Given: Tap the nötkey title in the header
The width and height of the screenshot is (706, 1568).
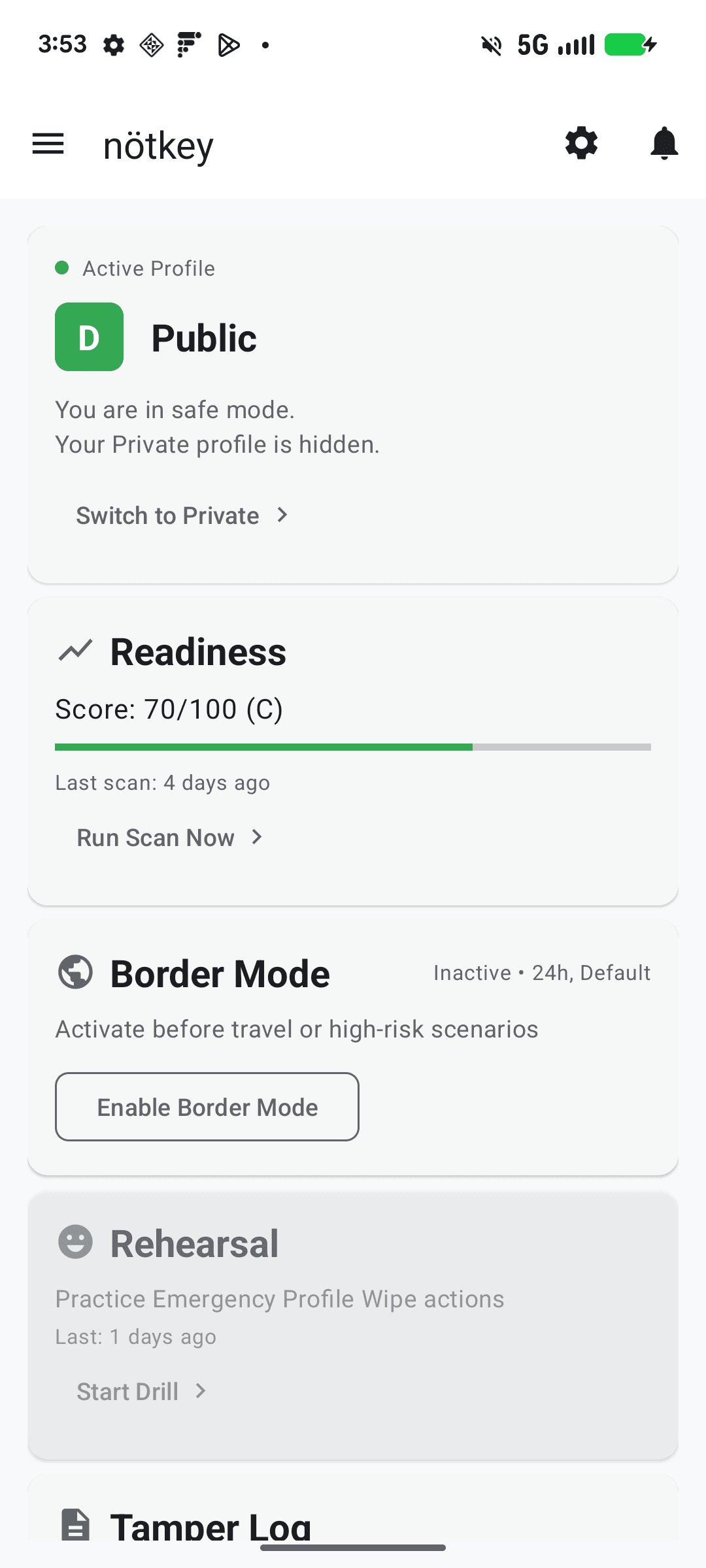Looking at the screenshot, I should tap(158, 145).
